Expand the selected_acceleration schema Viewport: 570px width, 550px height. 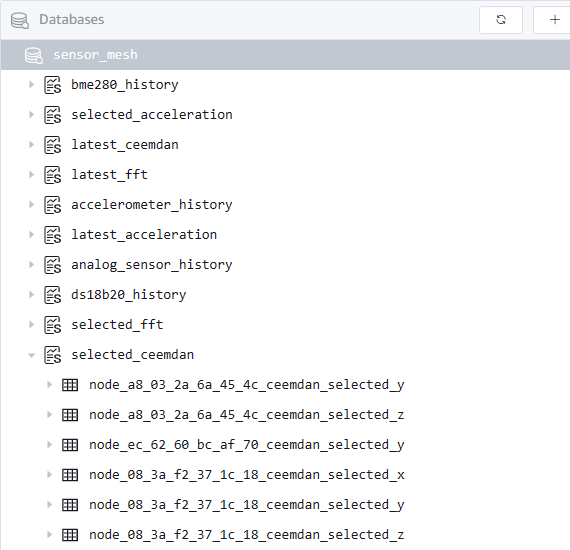point(32,115)
